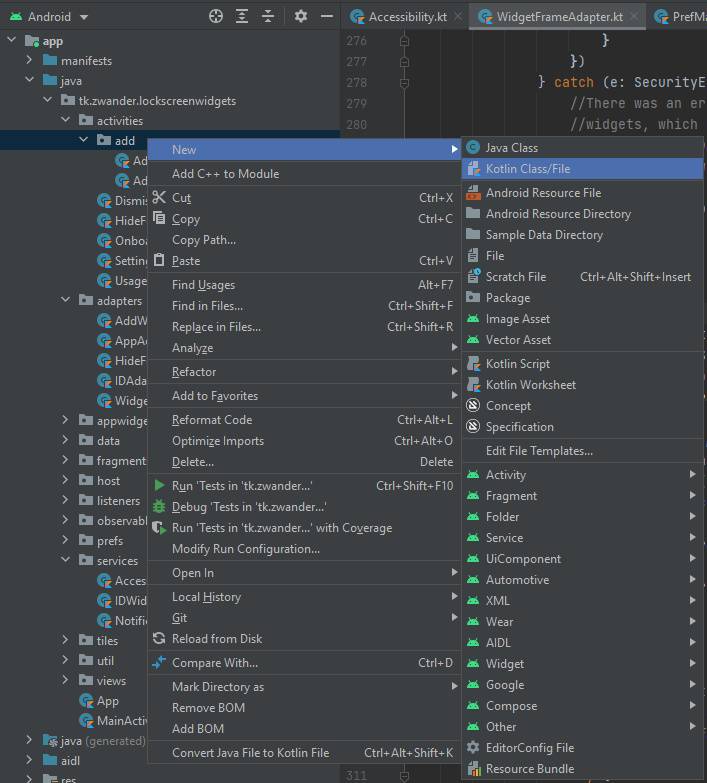Collapse the app module tree node

(11, 39)
